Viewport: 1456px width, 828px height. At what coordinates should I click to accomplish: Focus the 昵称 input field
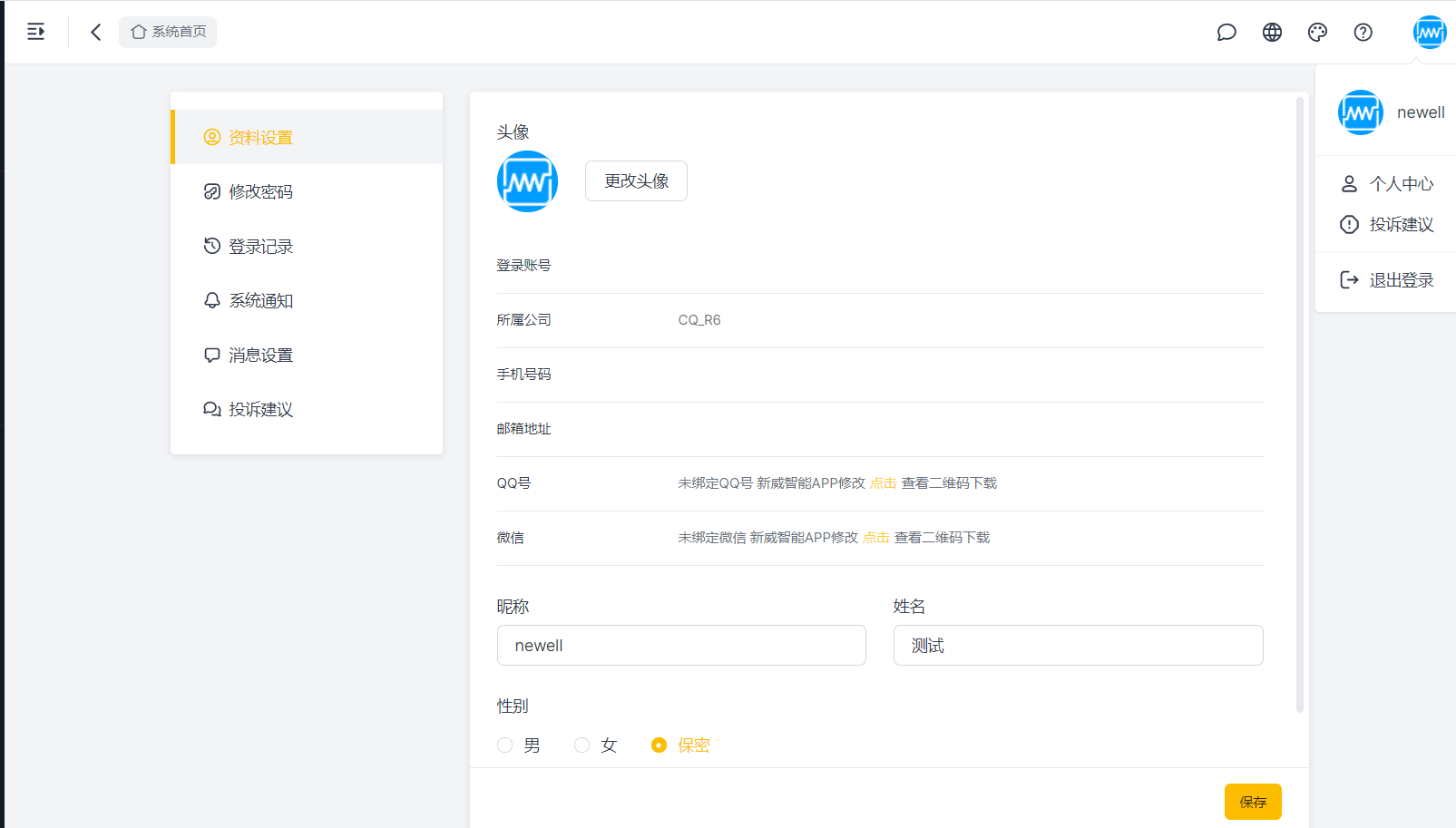[x=681, y=646]
